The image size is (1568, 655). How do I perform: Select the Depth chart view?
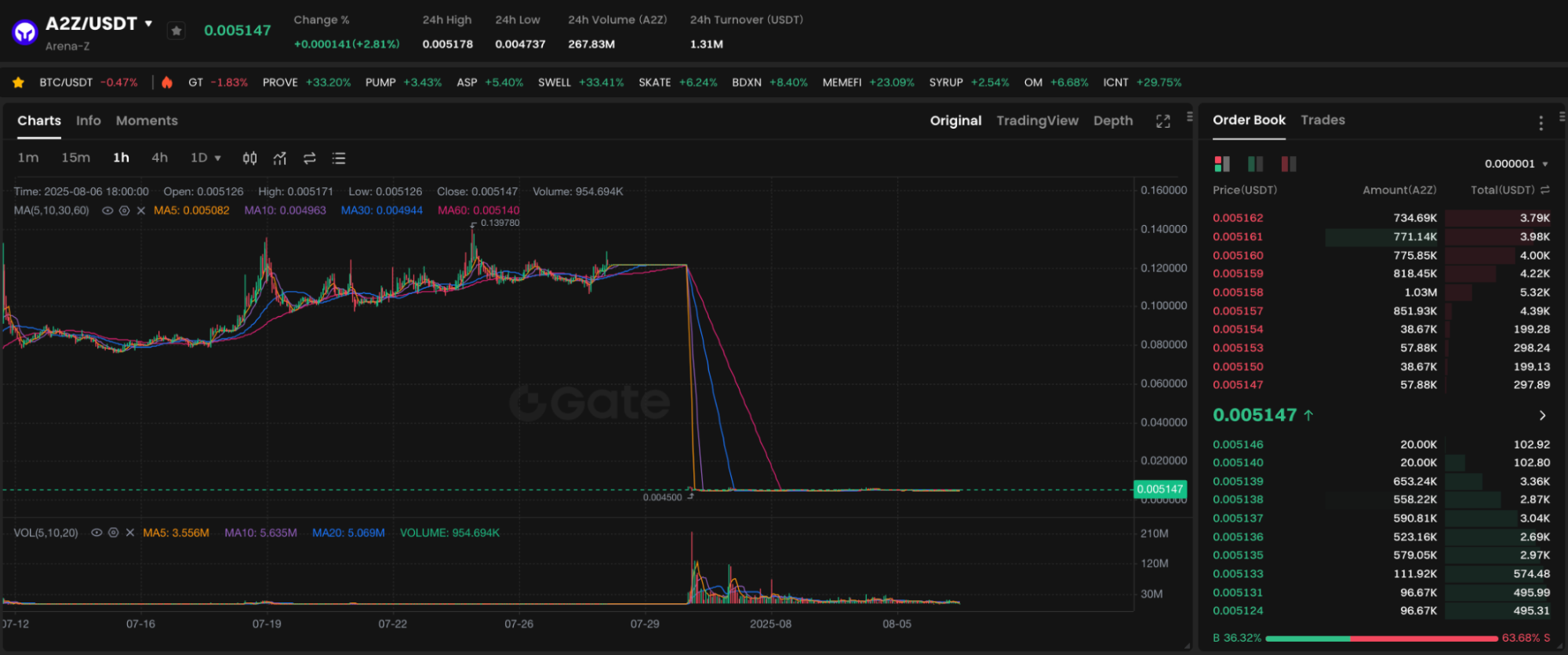pyautogui.click(x=1113, y=121)
